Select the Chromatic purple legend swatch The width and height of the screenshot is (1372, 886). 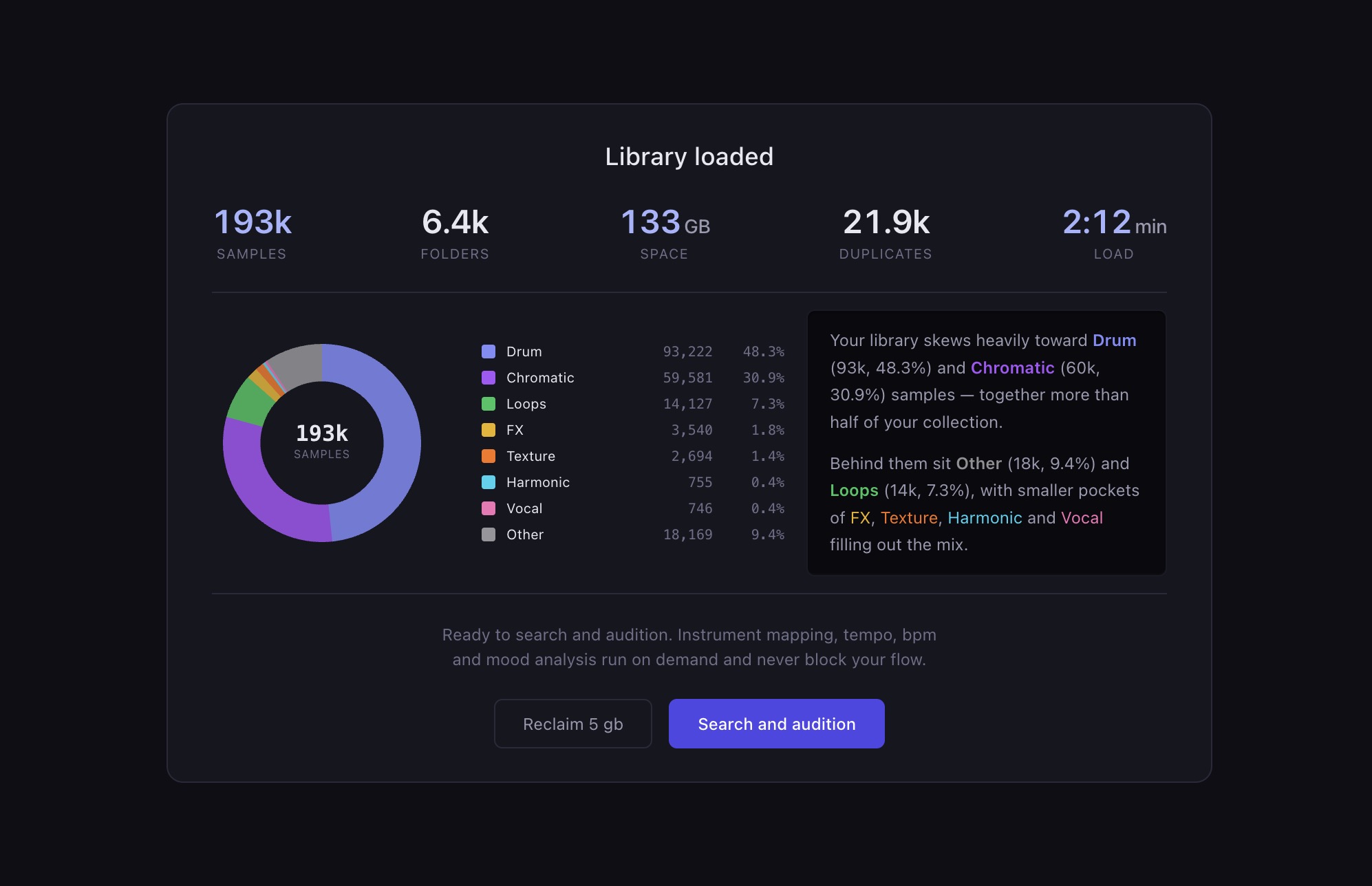489,378
